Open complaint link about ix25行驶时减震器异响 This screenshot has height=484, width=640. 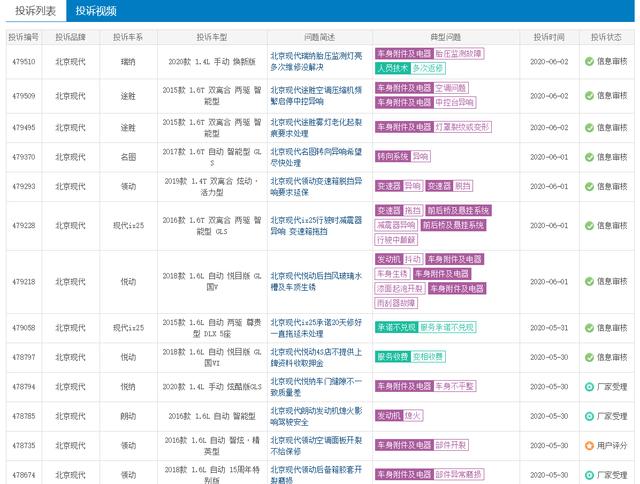316,226
